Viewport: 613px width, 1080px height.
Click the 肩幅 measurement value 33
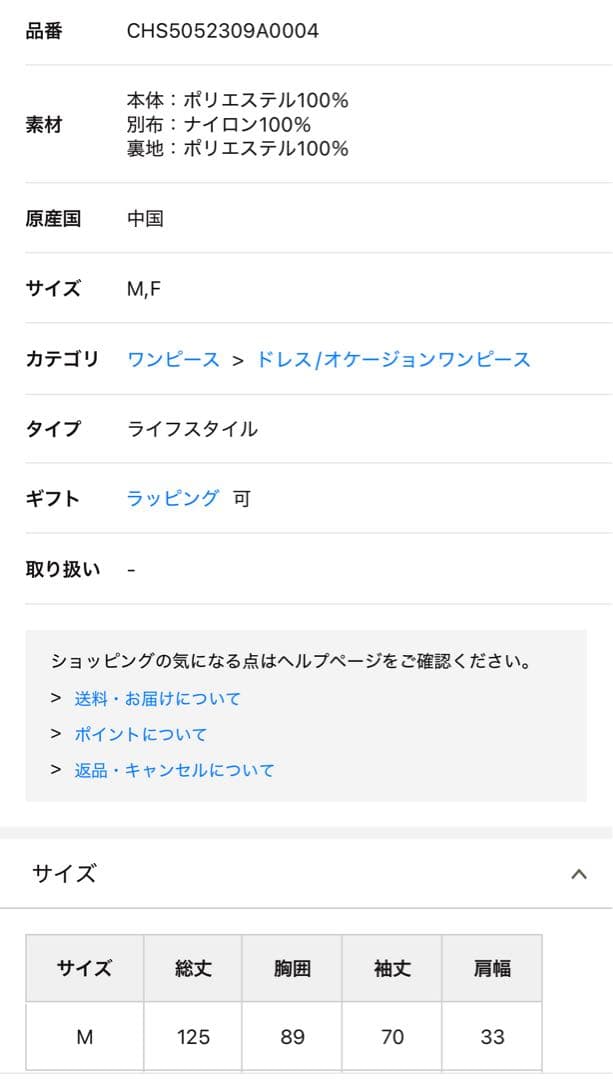pyautogui.click(x=490, y=1038)
